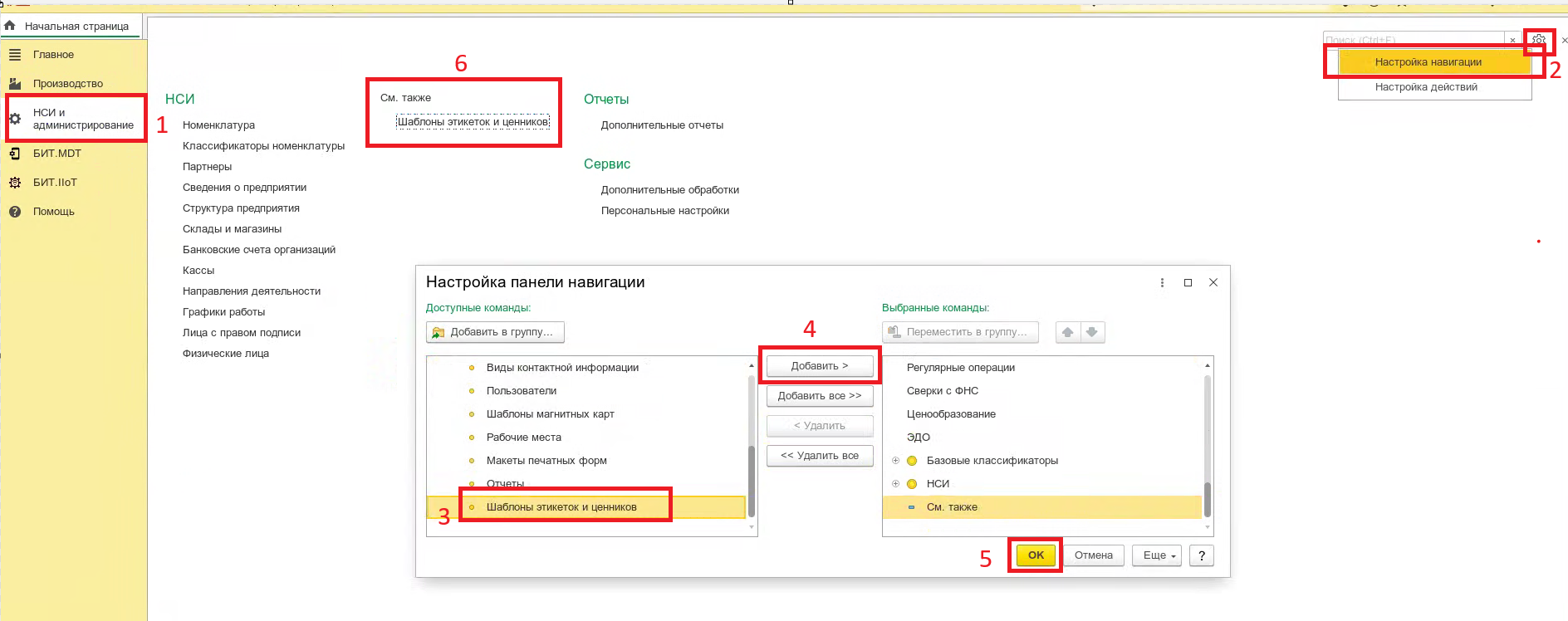Click the question mark help button
1568x621 pixels.
click(x=1201, y=555)
